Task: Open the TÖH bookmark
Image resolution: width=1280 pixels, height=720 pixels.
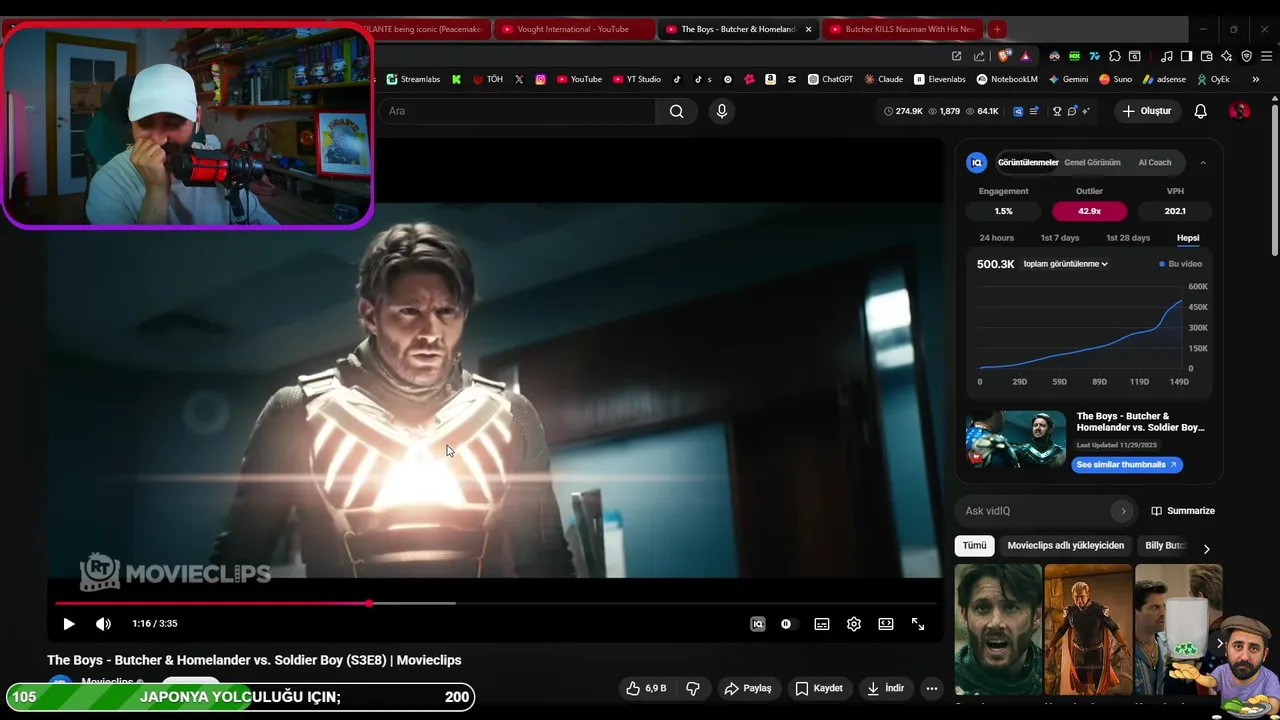Action: click(488, 79)
